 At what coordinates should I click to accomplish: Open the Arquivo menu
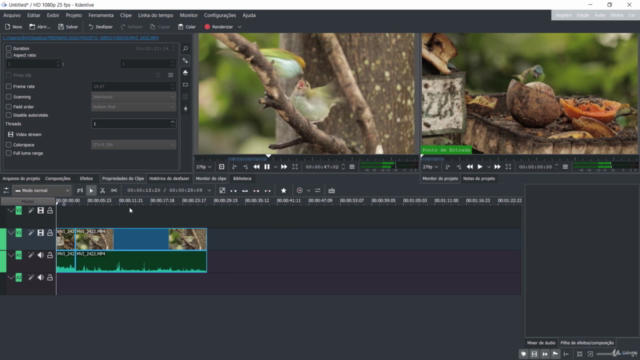coord(12,15)
